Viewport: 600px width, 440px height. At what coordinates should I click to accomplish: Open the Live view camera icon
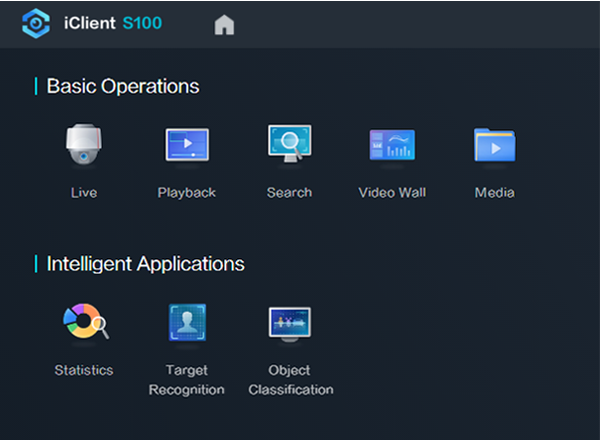[x=83, y=146]
